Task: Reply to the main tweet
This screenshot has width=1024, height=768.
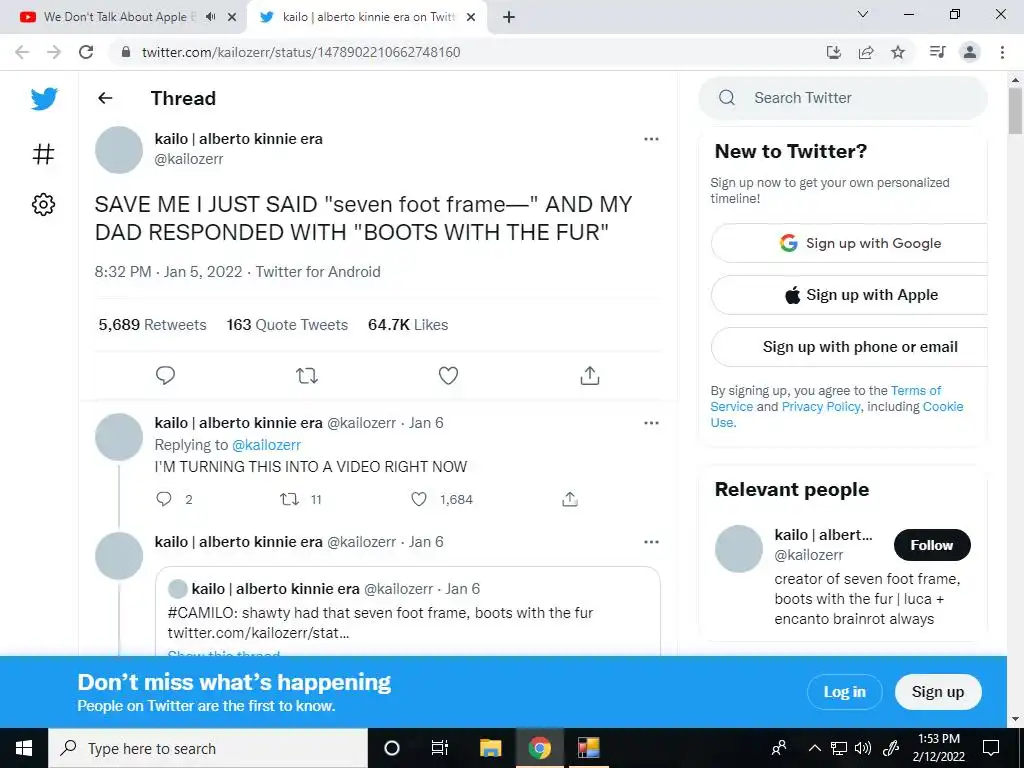Action: [165, 376]
